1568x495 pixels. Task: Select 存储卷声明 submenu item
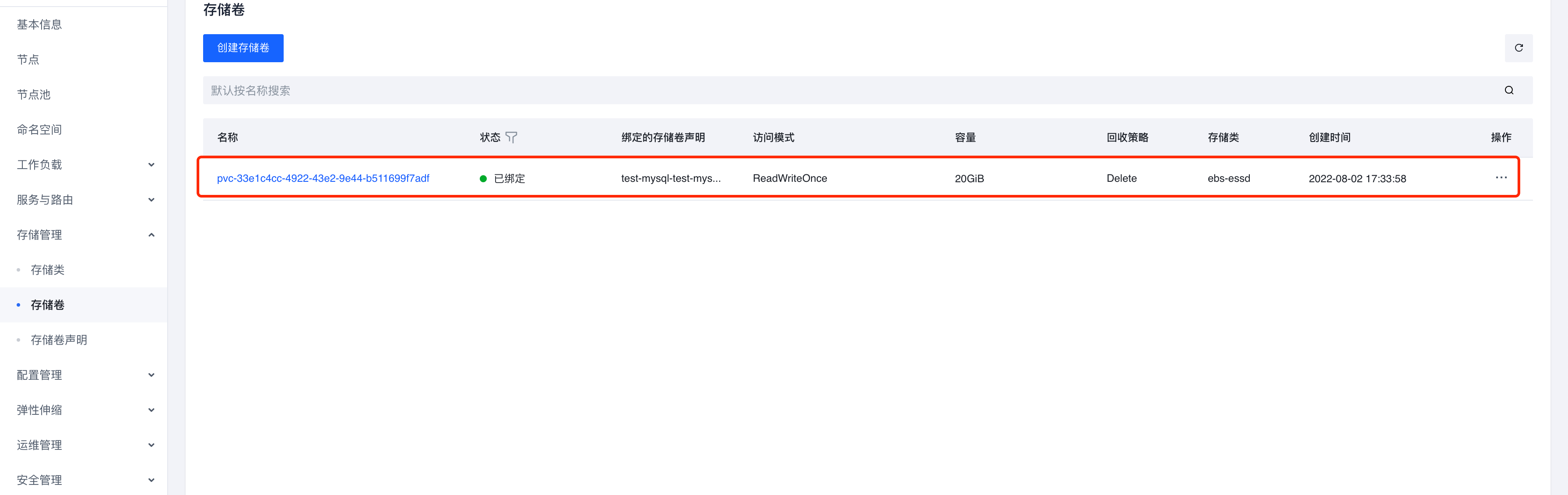[x=59, y=340]
